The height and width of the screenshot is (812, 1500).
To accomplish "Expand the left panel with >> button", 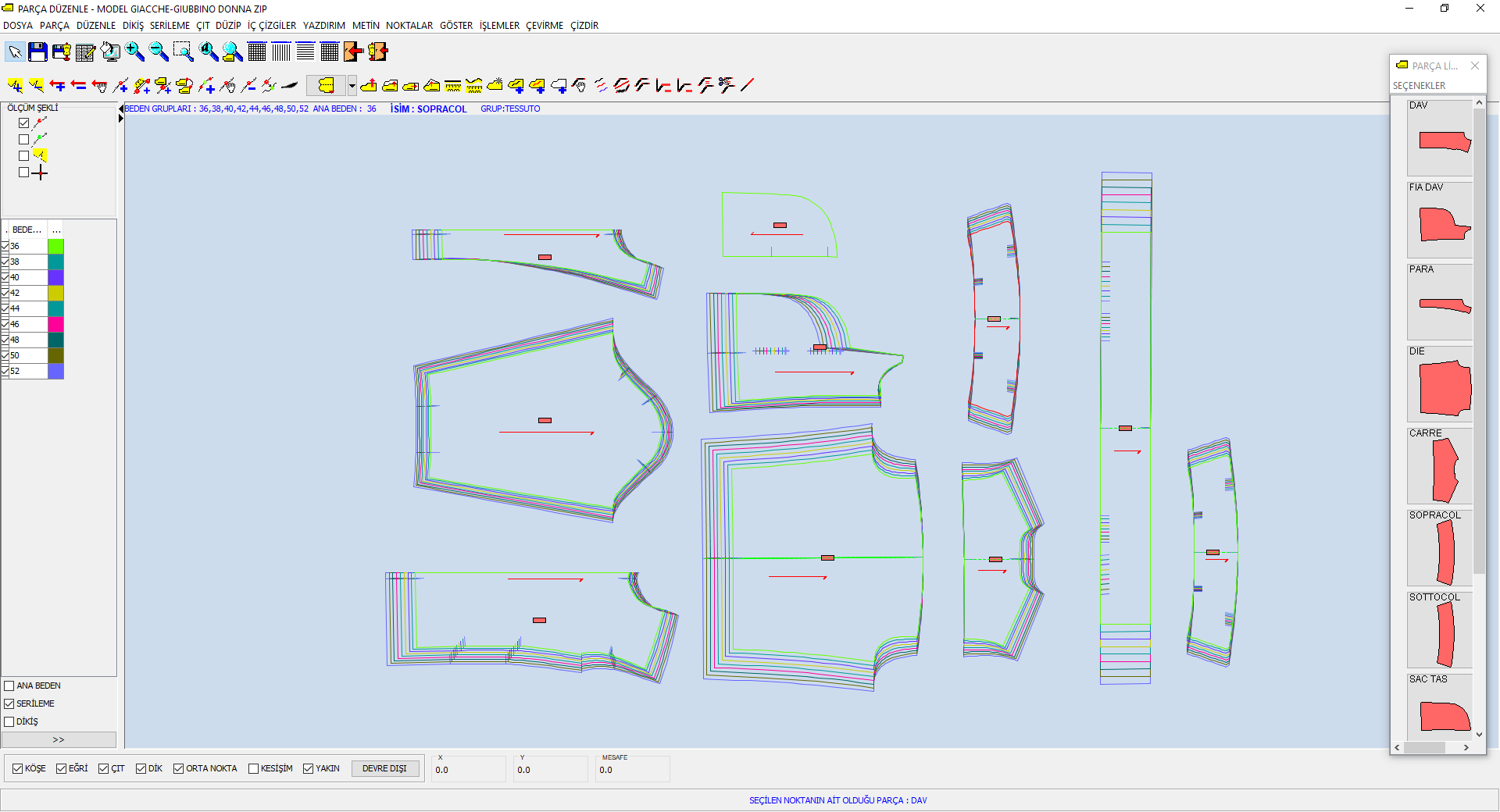I will pyautogui.click(x=59, y=740).
